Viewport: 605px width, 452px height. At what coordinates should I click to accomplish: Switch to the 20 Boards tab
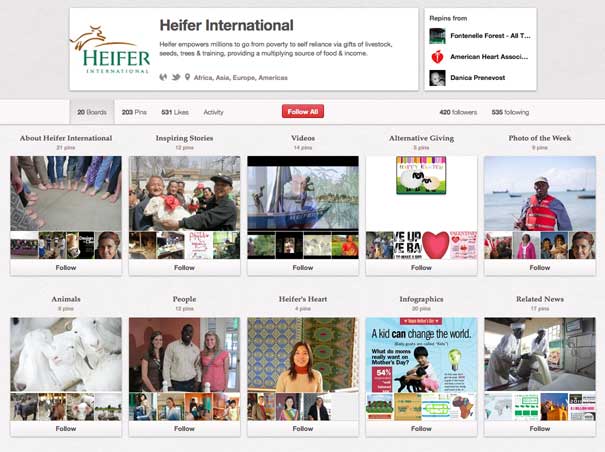(x=89, y=112)
